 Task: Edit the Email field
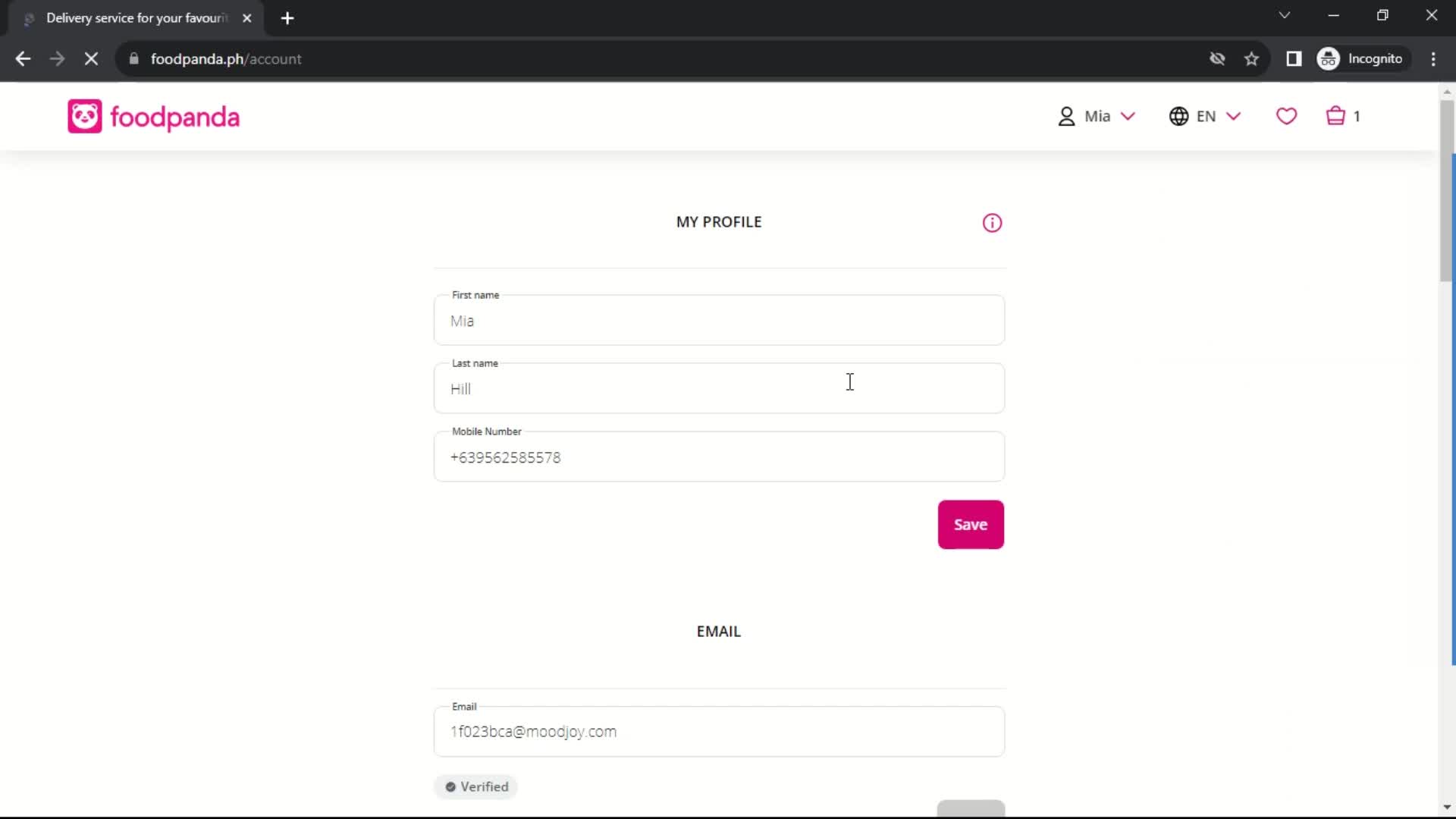tap(719, 731)
